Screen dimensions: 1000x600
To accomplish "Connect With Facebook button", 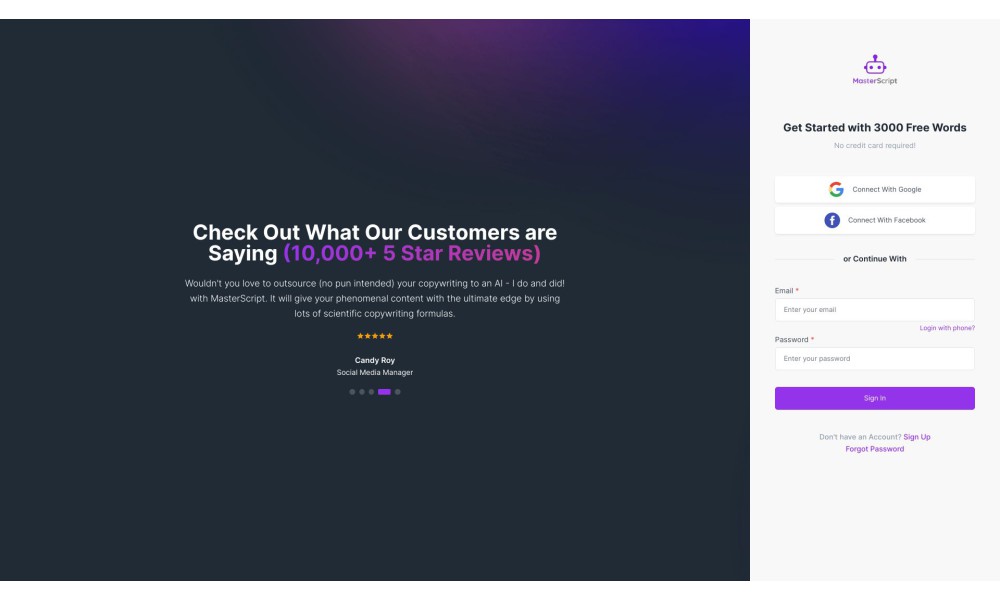I will pyautogui.click(x=874, y=220).
